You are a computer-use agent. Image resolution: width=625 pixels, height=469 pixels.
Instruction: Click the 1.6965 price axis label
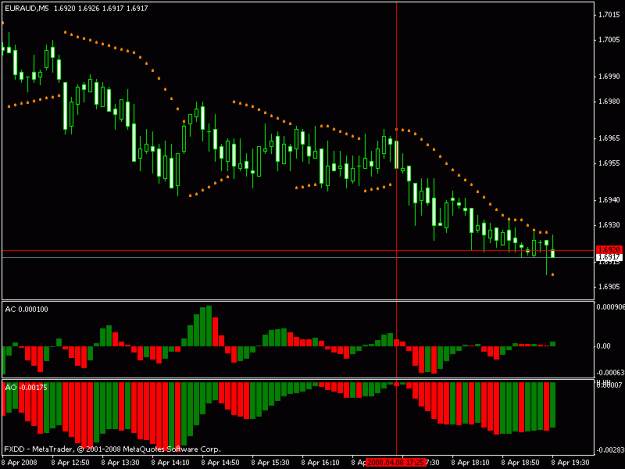tap(609, 138)
